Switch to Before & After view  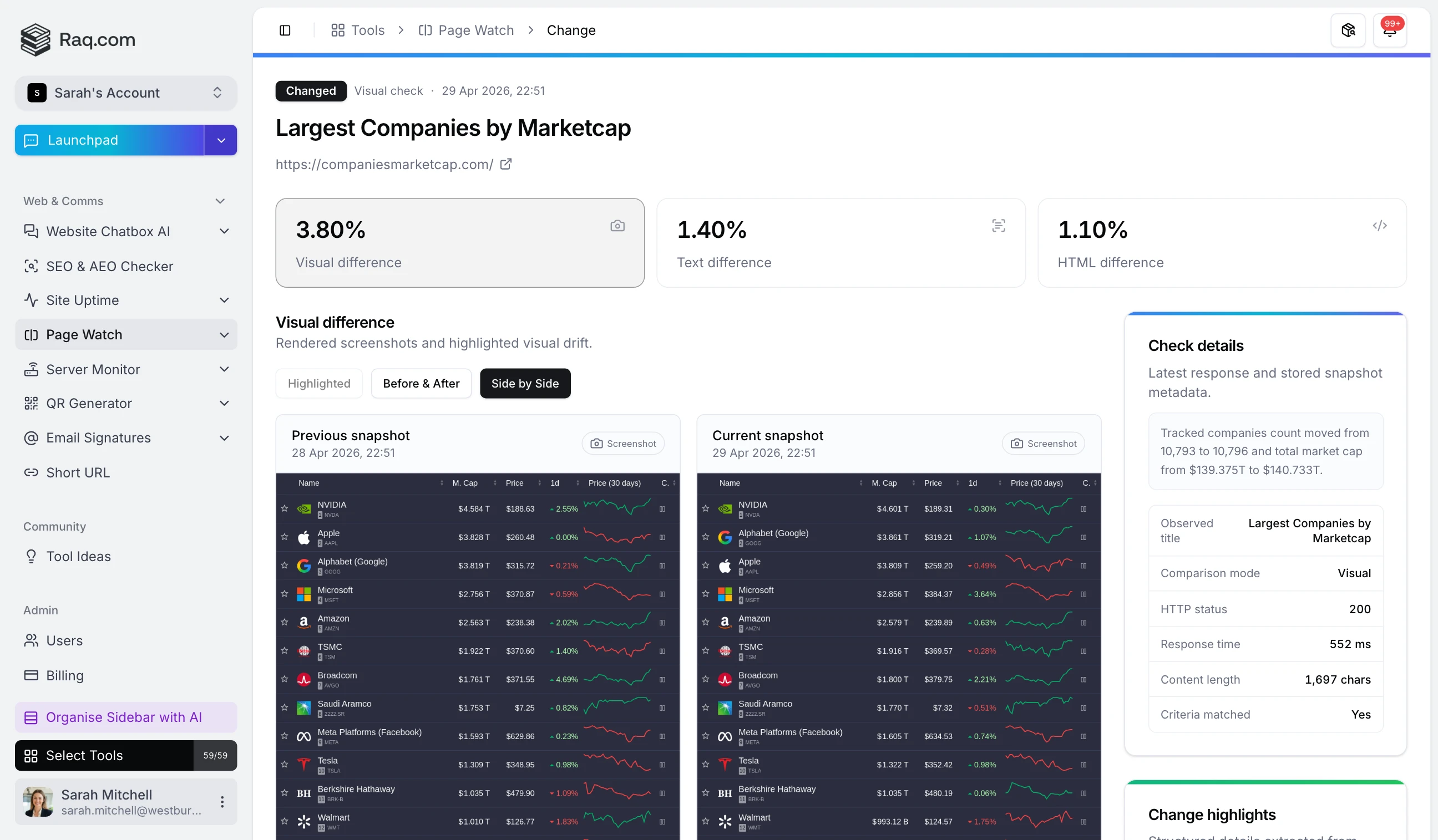pyautogui.click(x=421, y=383)
